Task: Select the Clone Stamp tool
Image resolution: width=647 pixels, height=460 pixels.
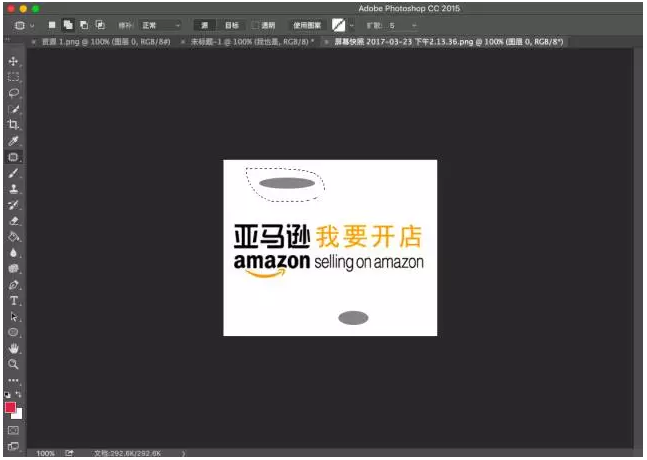Action: pos(13,189)
